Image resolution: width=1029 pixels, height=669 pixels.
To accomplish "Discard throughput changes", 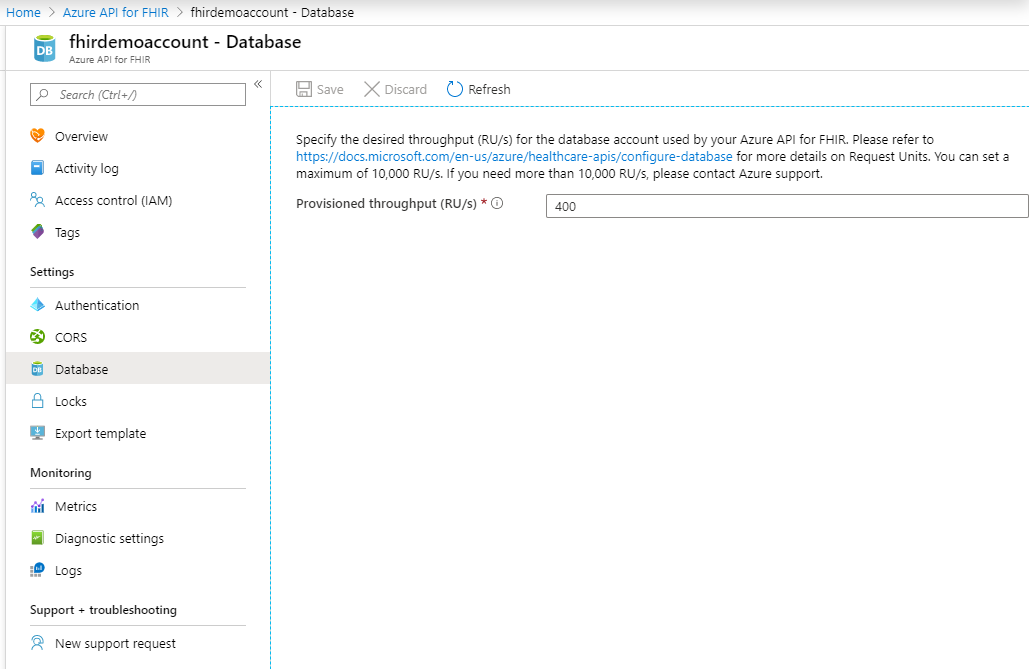I will pyautogui.click(x=395, y=89).
